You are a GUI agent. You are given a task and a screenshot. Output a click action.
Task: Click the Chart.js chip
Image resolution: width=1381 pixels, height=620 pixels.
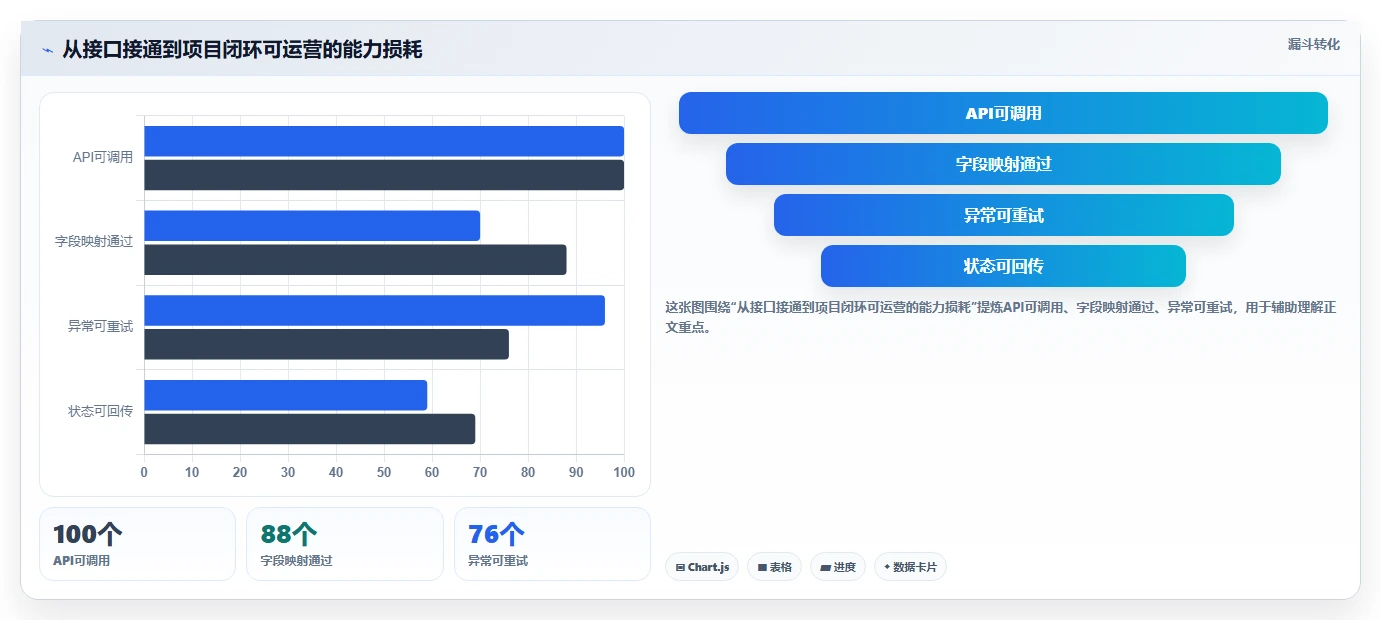click(702, 567)
